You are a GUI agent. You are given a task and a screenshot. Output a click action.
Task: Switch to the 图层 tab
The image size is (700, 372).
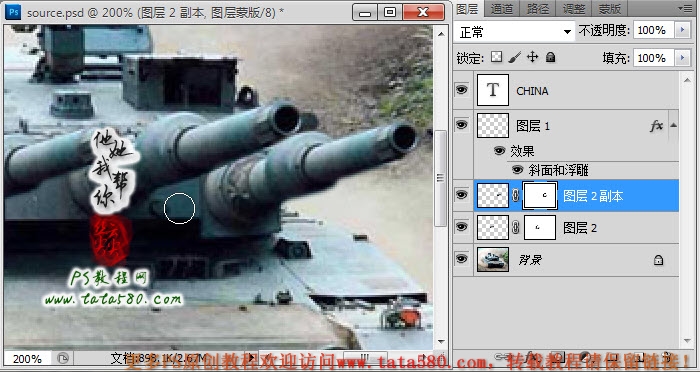click(467, 8)
